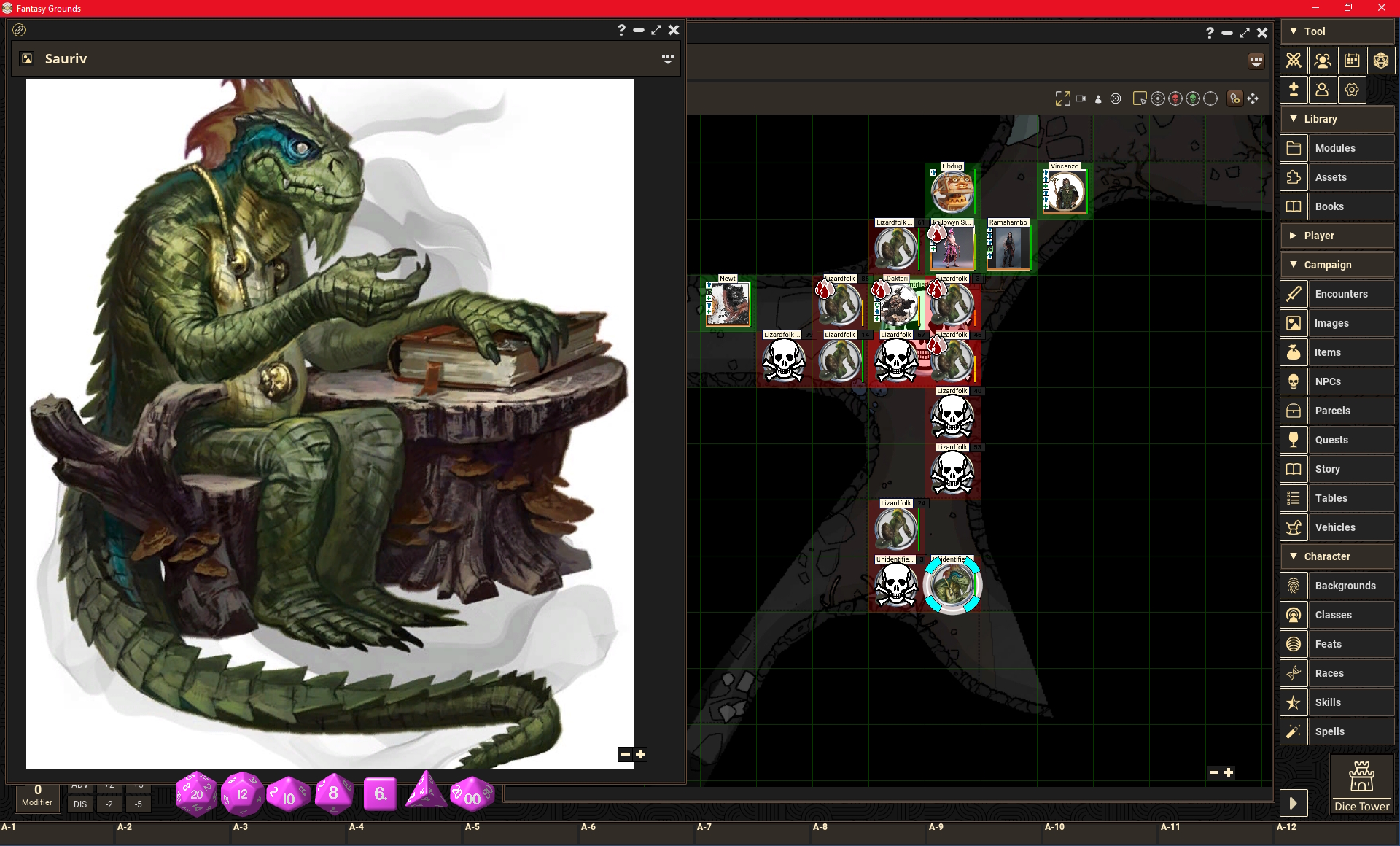This screenshot has height=846, width=1400.
Task: Open the Colors dice tool icon
Action: [x=1381, y=61]
